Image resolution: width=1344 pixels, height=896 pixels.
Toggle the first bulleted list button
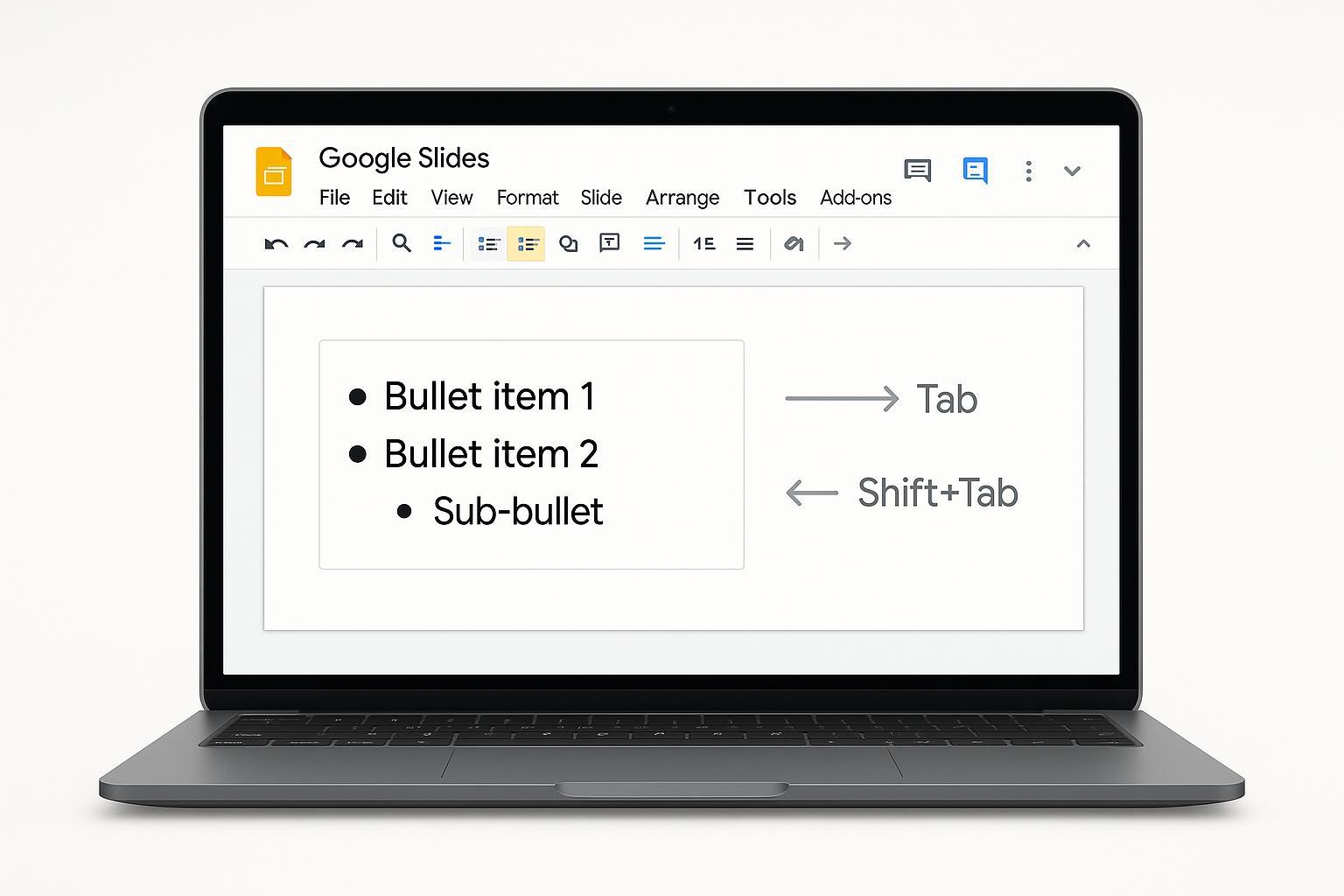coord(487,244)
